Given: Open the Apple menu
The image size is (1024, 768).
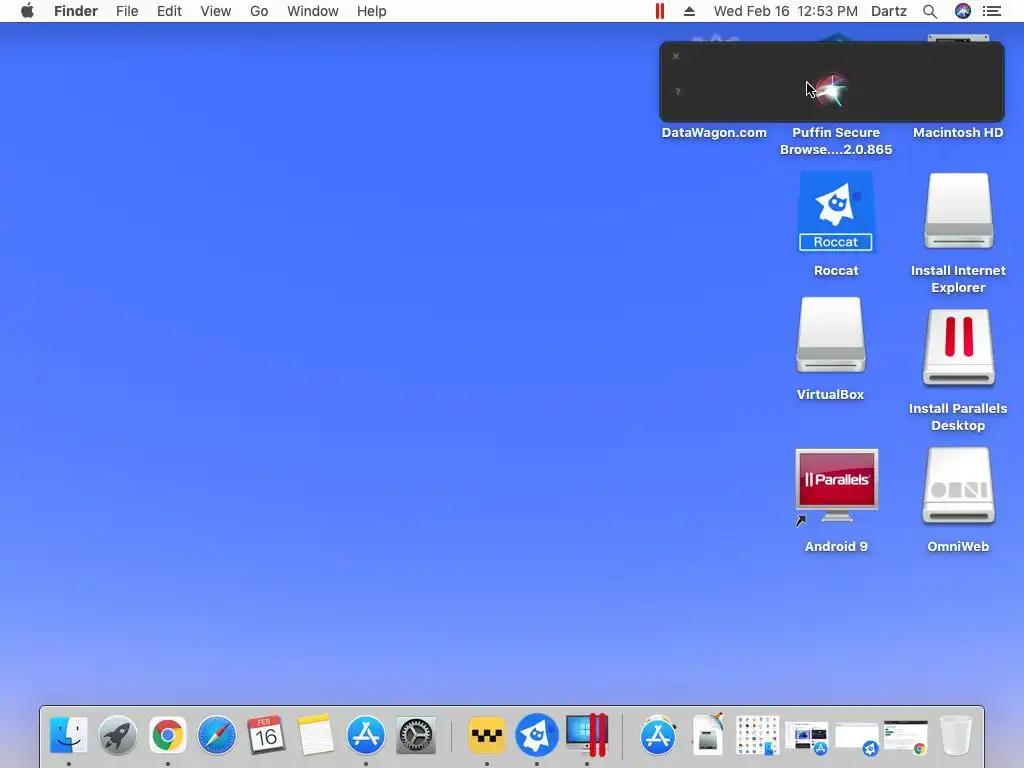Looking at the screenshot, I should 27,11.
